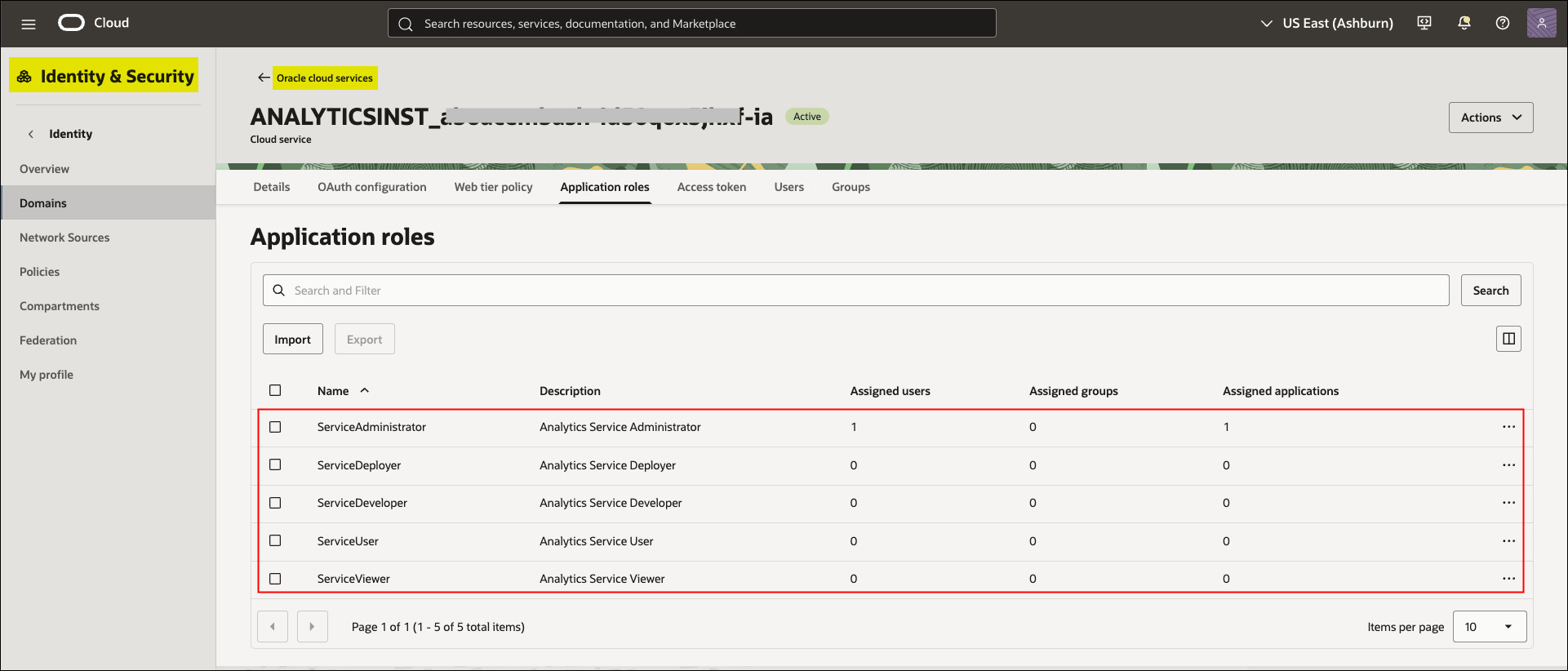The width and height of the screenshot is (1568, 671).
Task: Click the ServiceAdministrator role name
Action: [371, 427]
